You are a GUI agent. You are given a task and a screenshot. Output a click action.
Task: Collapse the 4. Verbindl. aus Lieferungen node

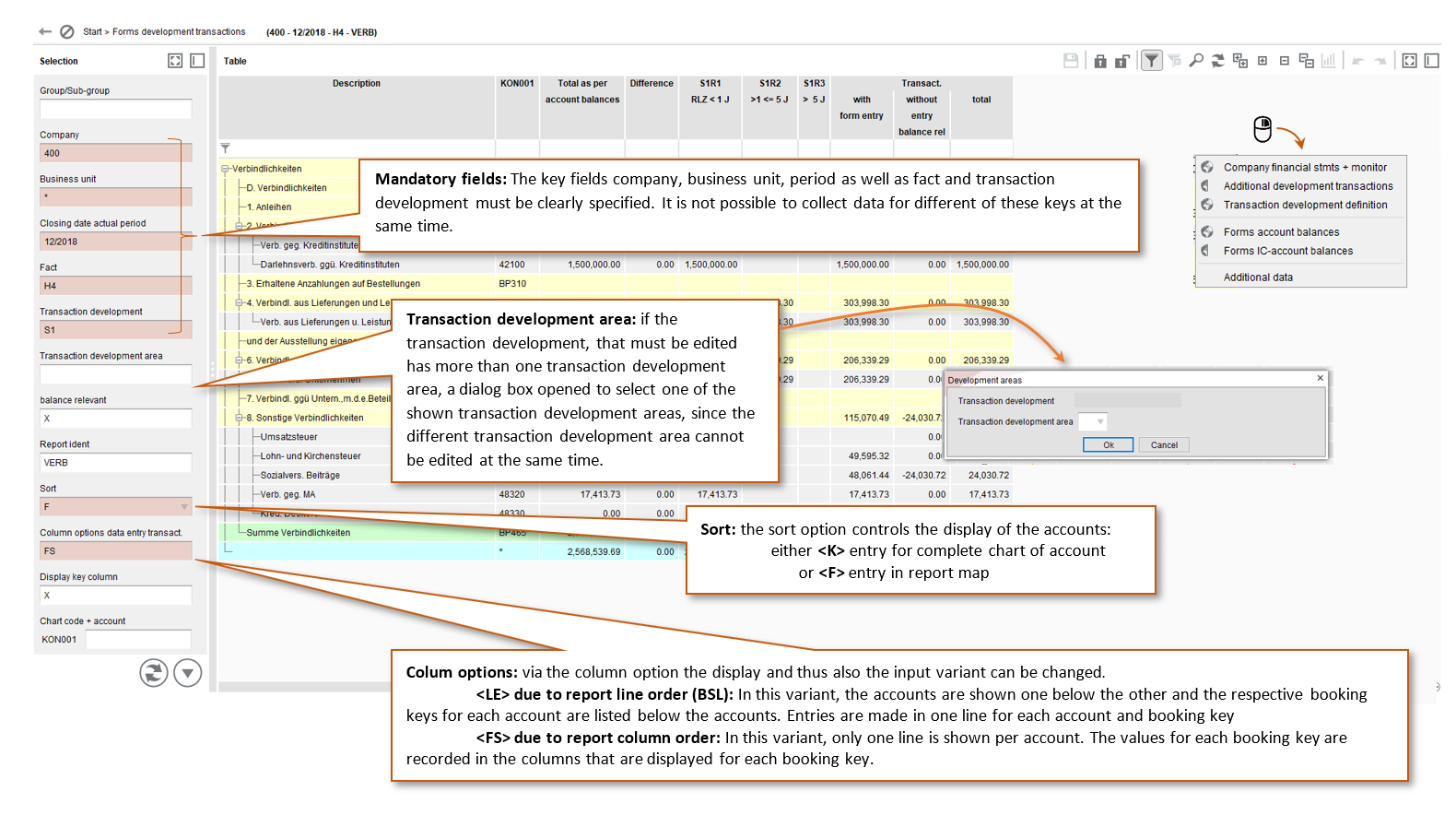pyautogui.click(x=239, y=302)
